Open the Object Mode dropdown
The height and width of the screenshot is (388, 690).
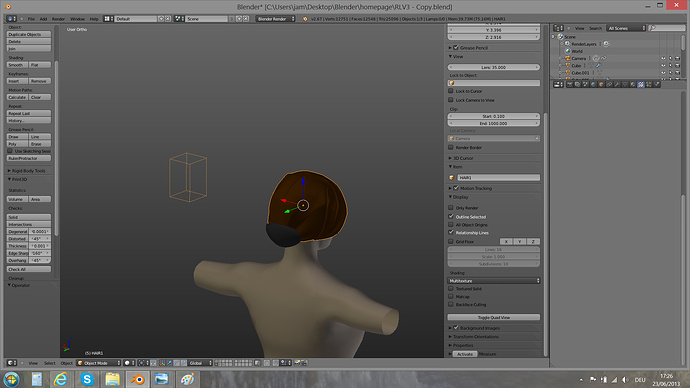(99, 363)
